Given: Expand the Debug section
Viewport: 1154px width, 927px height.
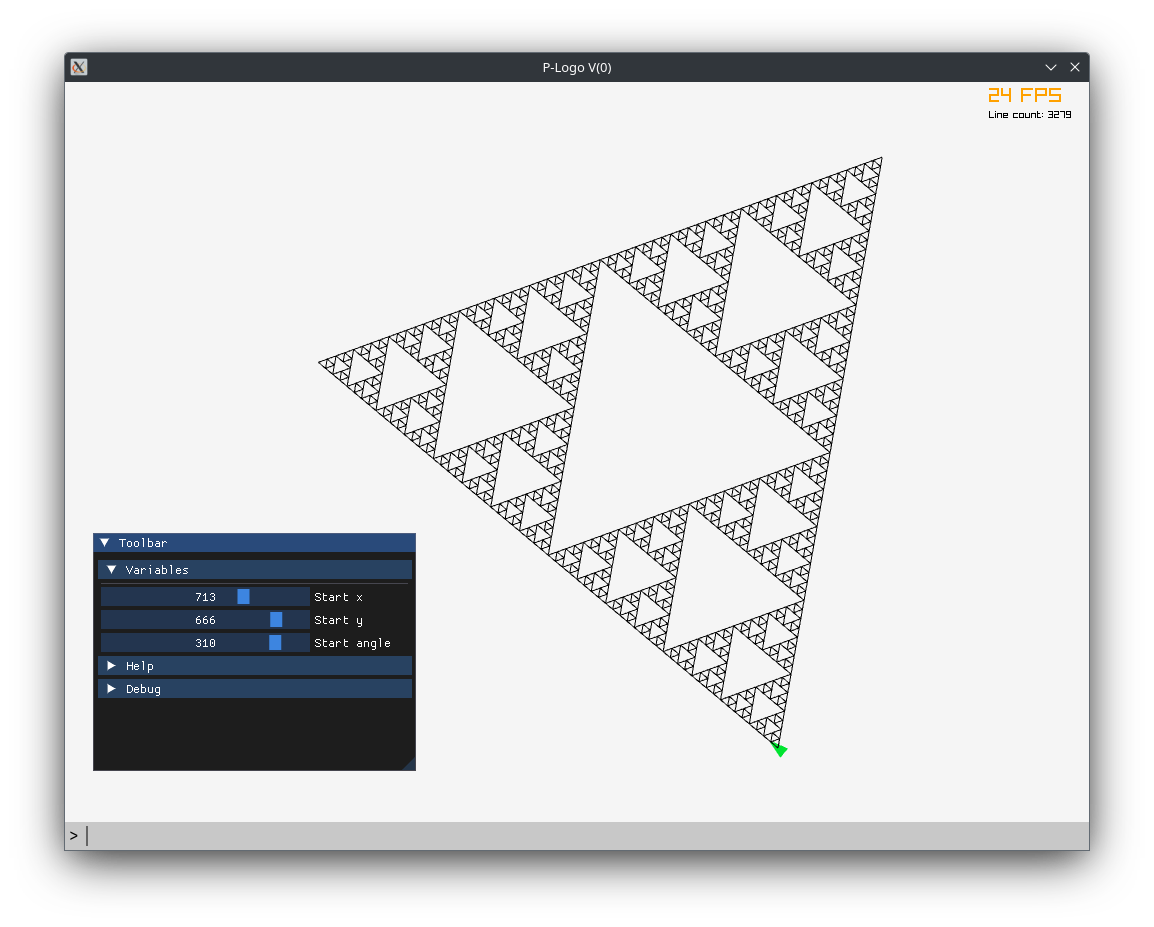Looking at the screenshot, I should (x=255, y=689).
